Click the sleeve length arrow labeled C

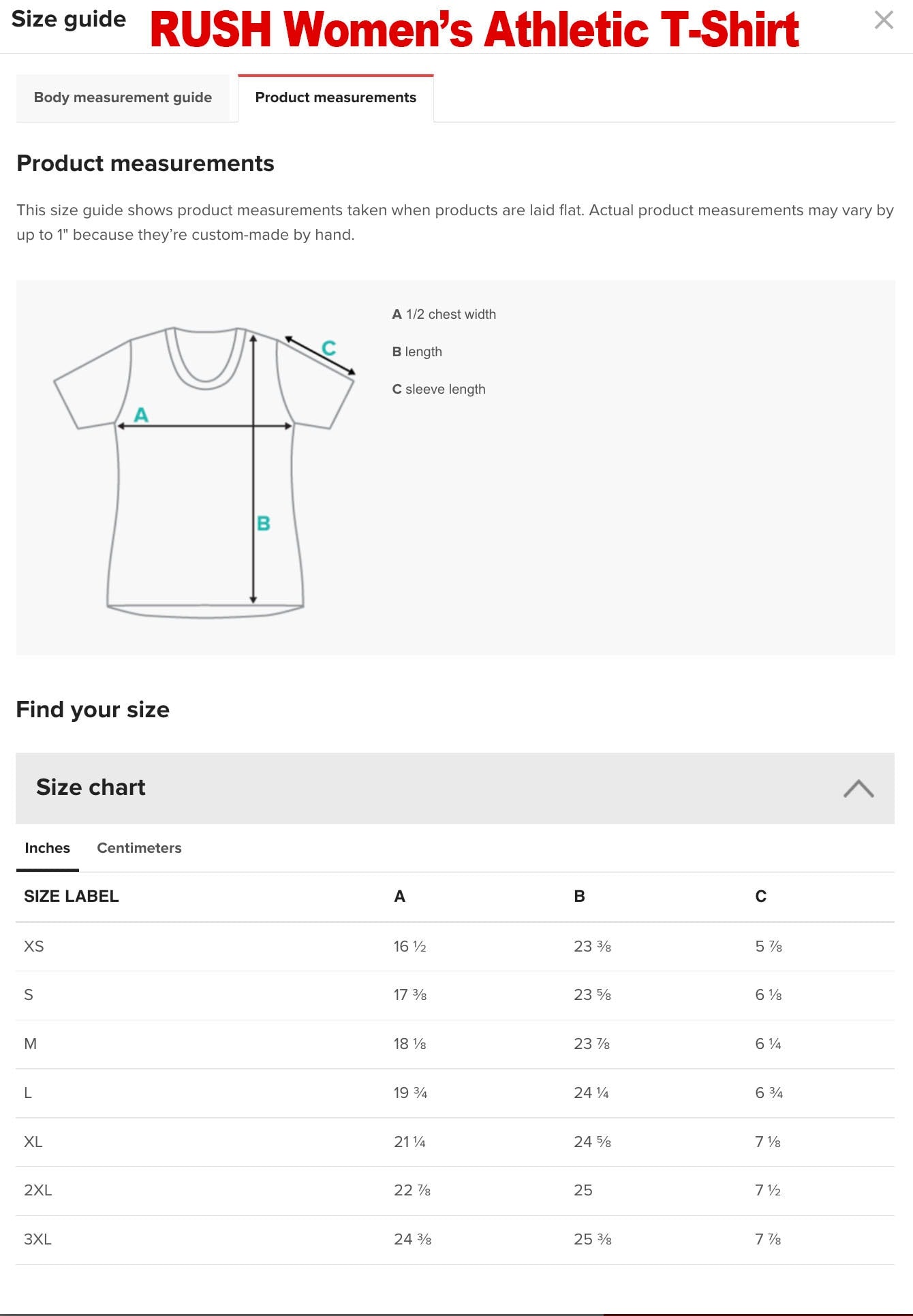pos(329,347)
